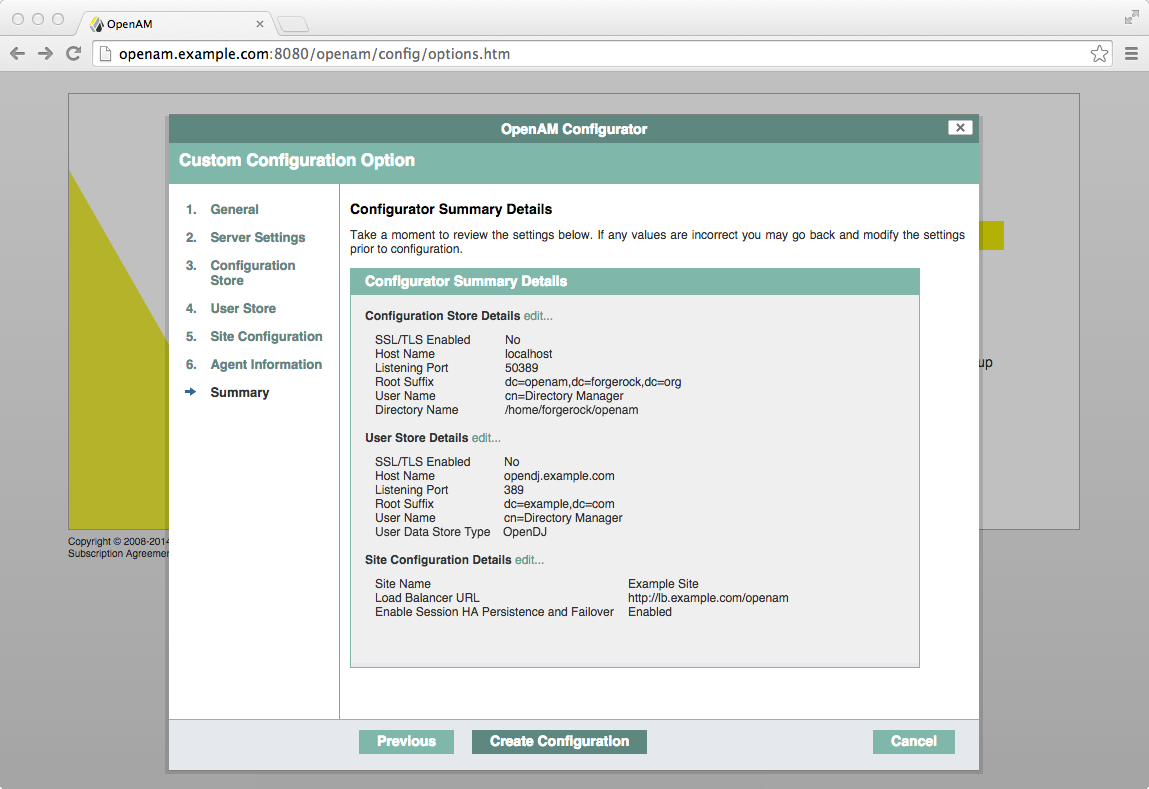Click the browser back arrow
1149x789 pixels.
tap(18, 53)
